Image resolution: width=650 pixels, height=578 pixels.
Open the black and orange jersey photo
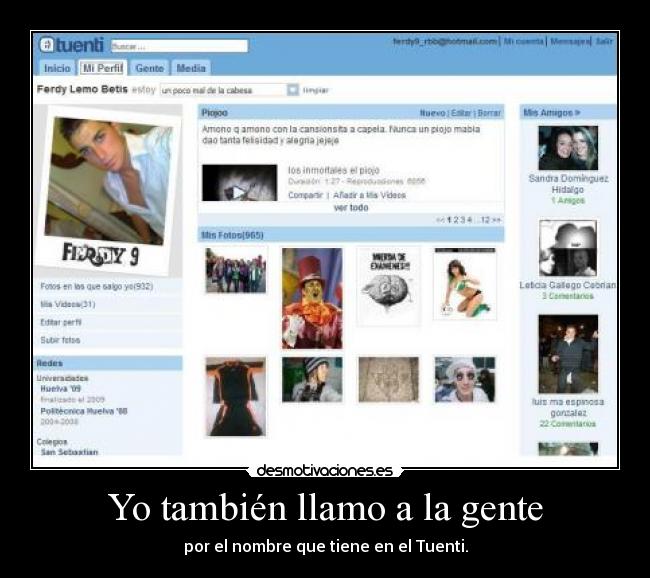click(236, 397)
